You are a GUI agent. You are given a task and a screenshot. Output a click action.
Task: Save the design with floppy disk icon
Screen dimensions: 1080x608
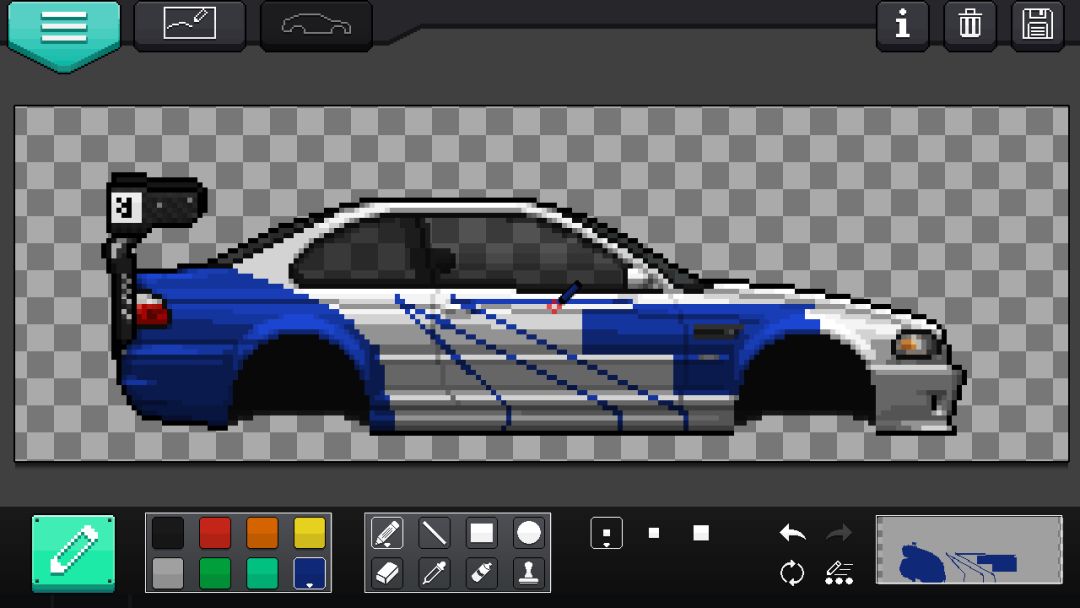(x=1037, y=25)
